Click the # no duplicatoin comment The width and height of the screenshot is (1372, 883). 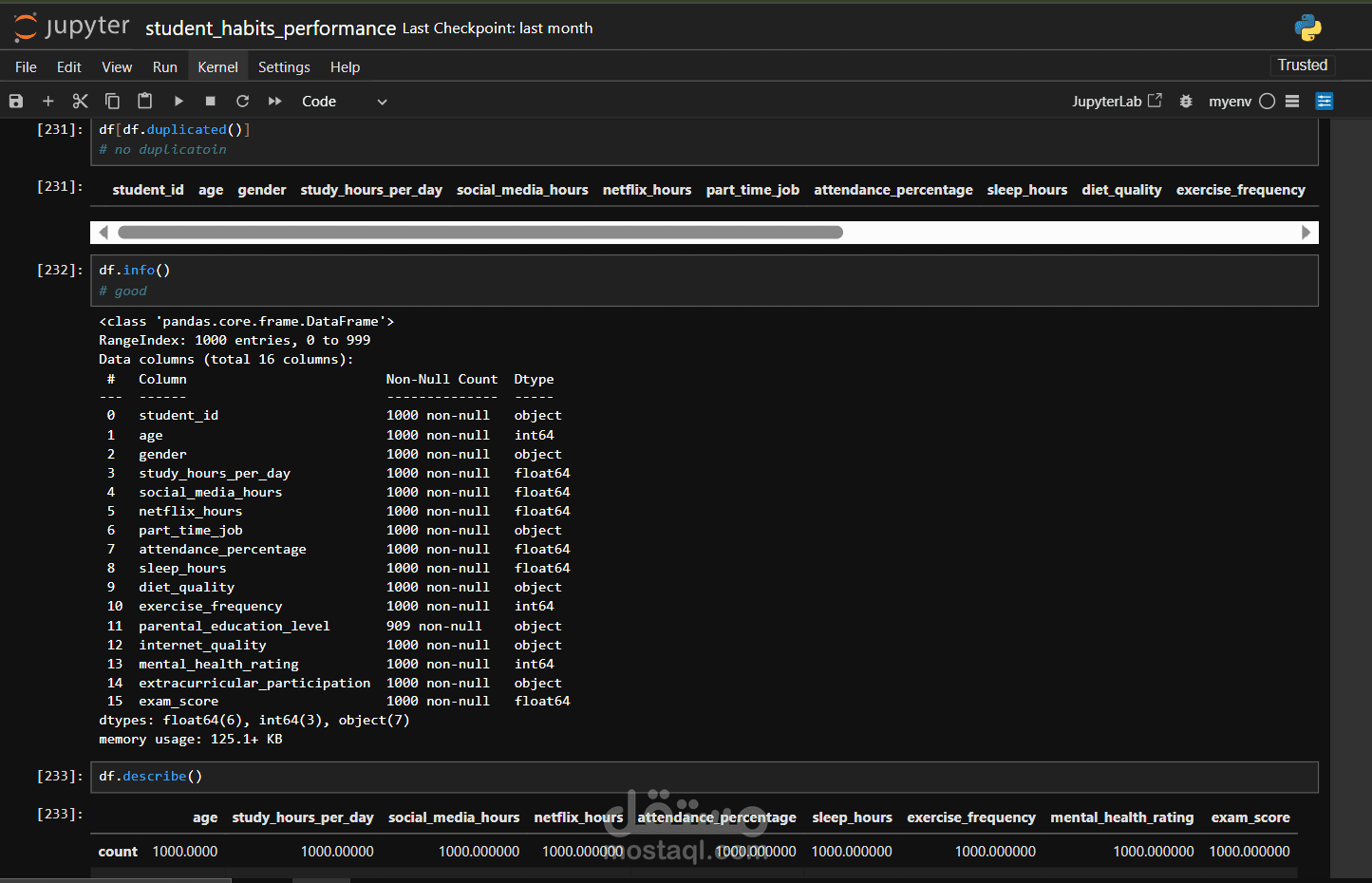(x=162, y=149)
